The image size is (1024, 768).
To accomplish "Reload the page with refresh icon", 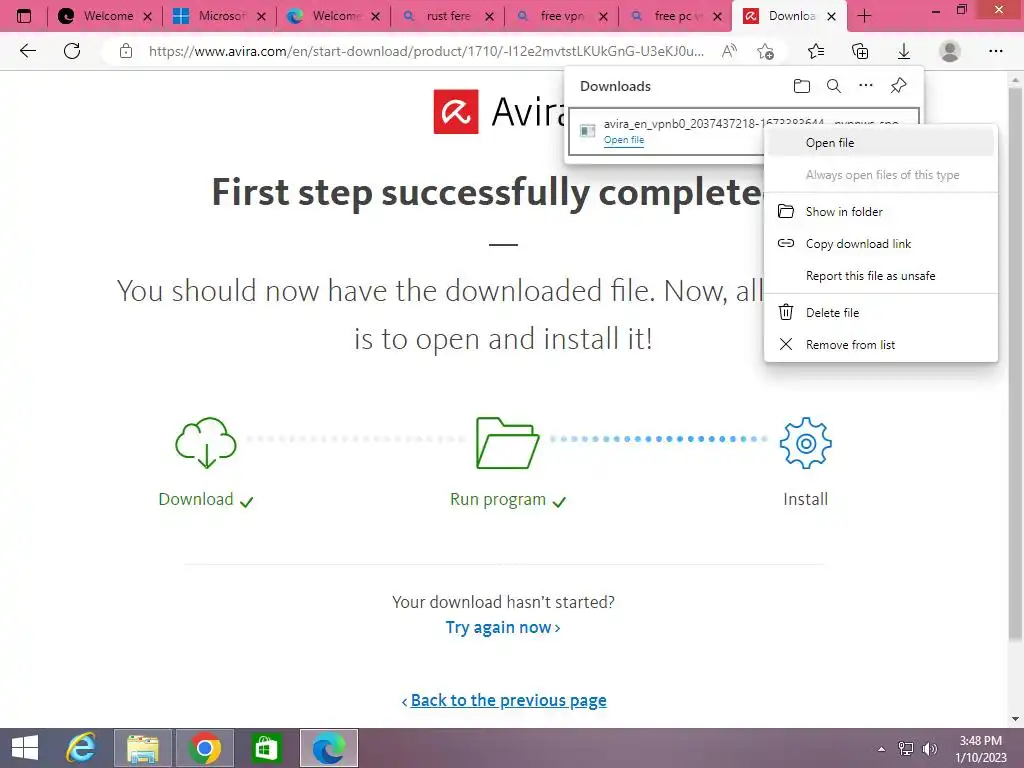I will (72, 51).
